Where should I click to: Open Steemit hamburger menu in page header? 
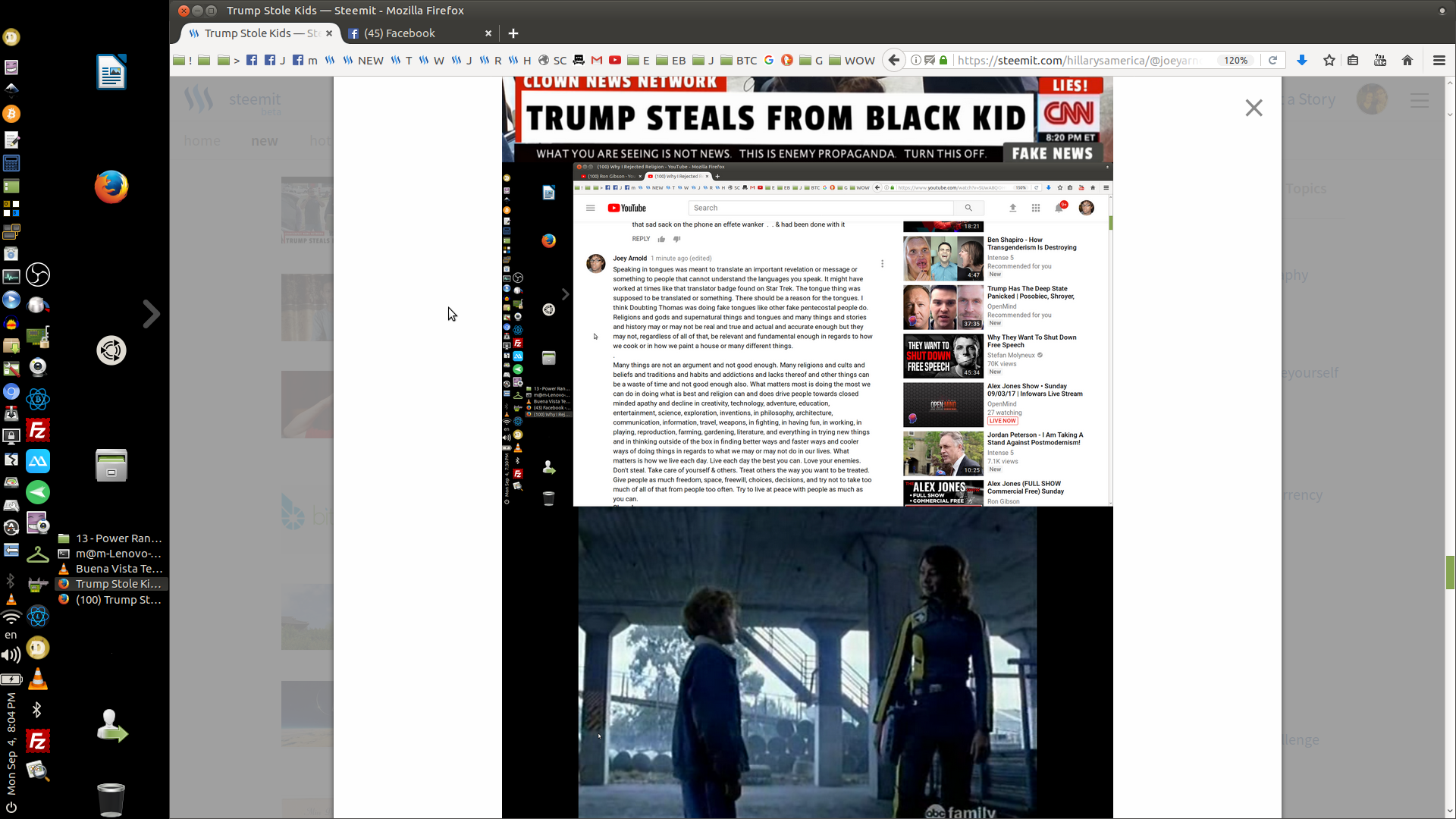1420,99
